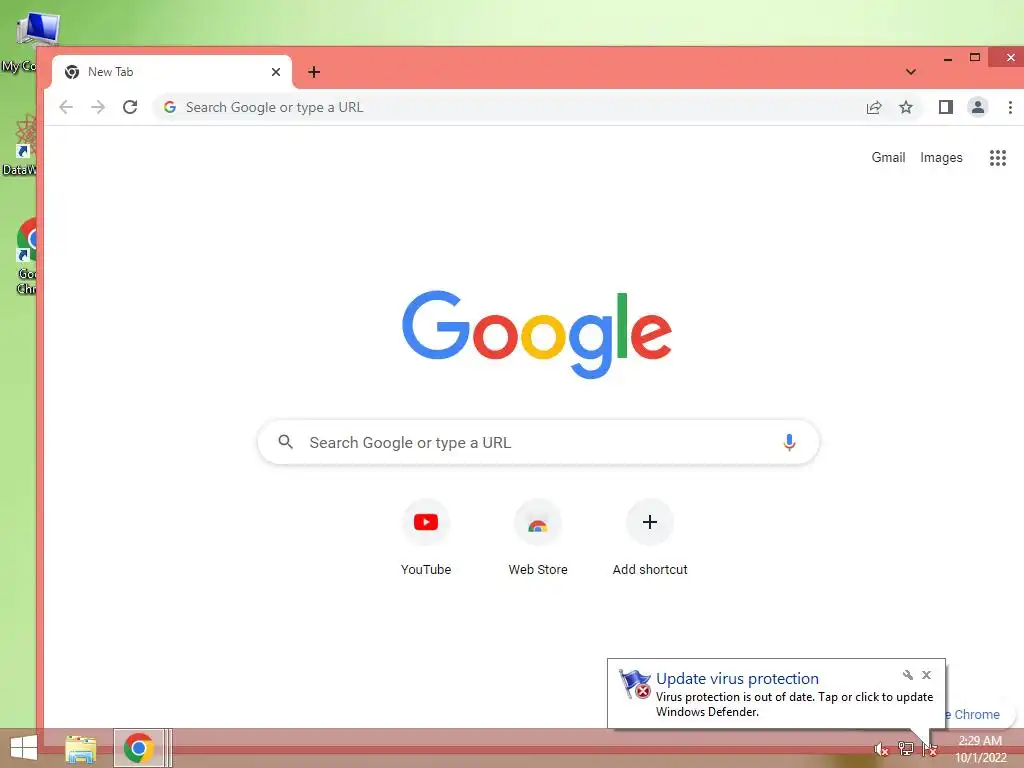This screenshot has height=768, width=1024.
Task: Click the Google logo
Action: [x=537, y=334]
